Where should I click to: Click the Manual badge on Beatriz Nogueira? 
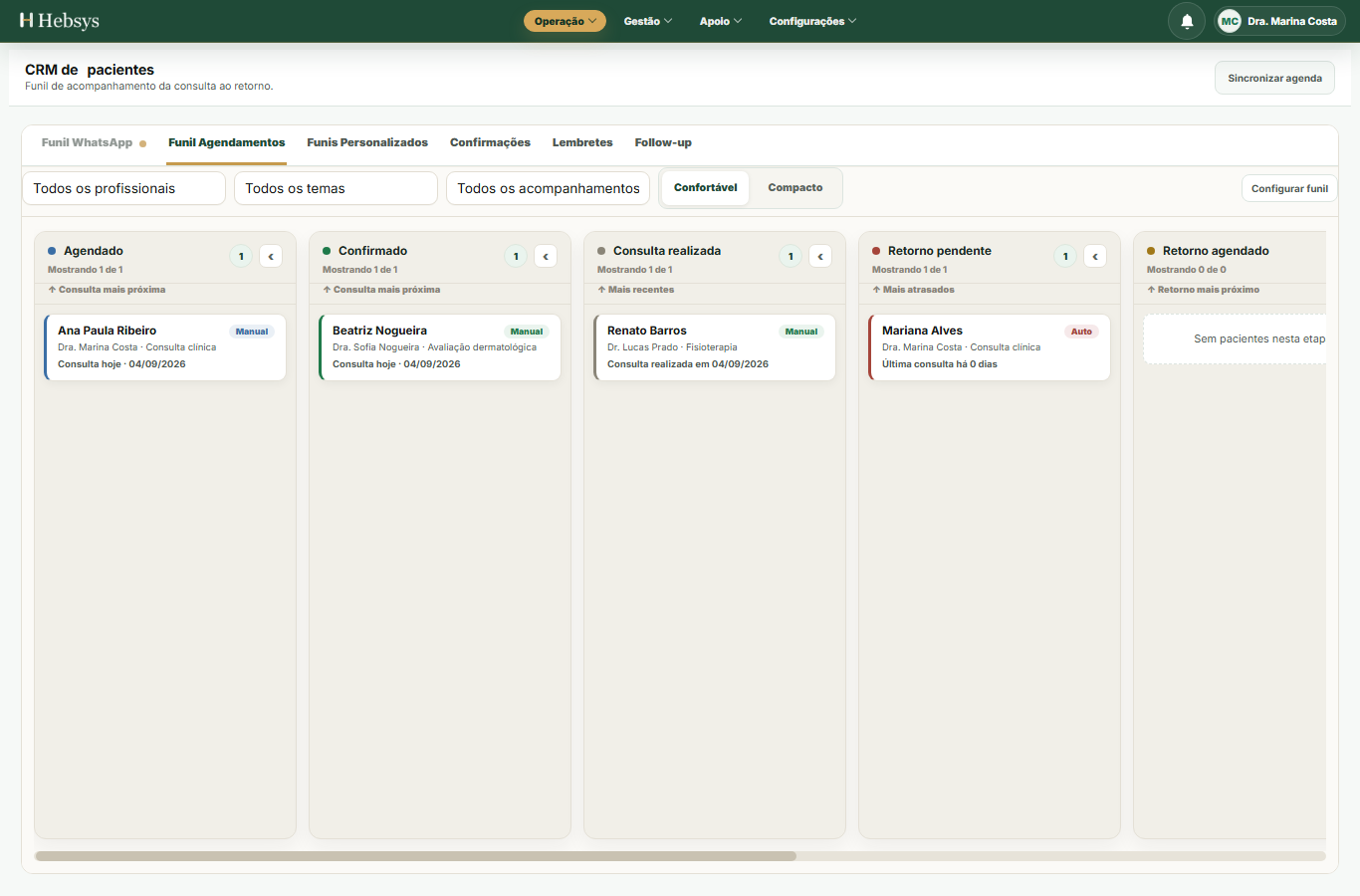pos(527,332)
